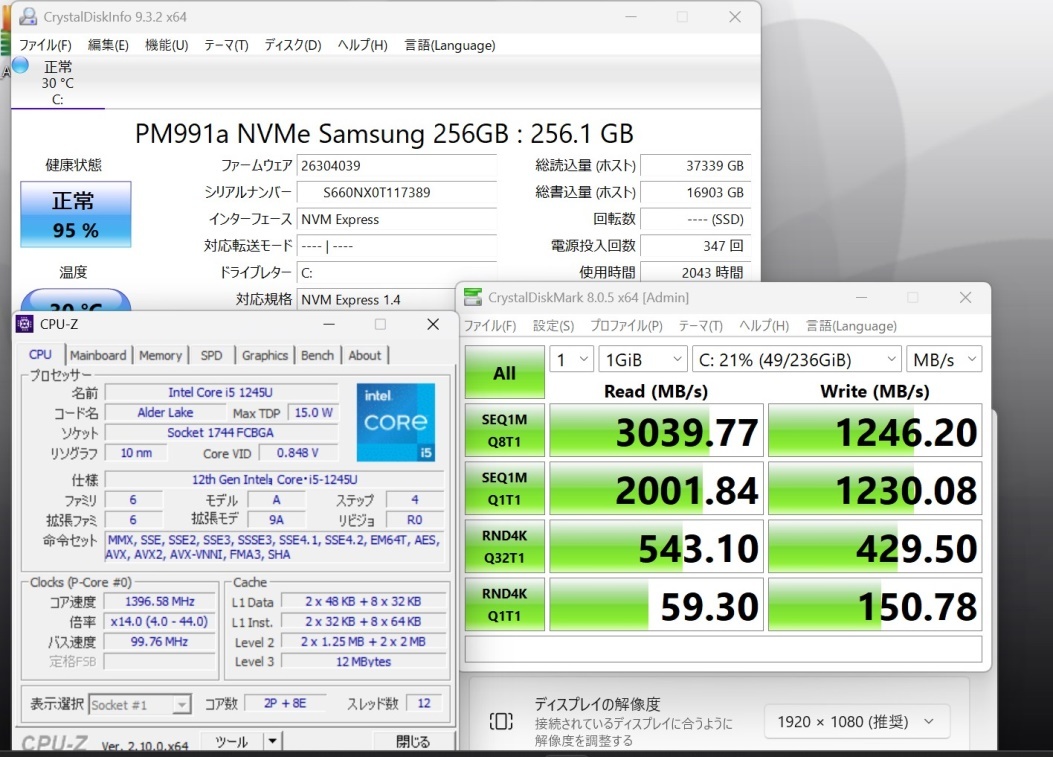Expand the ツール button dropdown arrow in CPU-Z

272,742
